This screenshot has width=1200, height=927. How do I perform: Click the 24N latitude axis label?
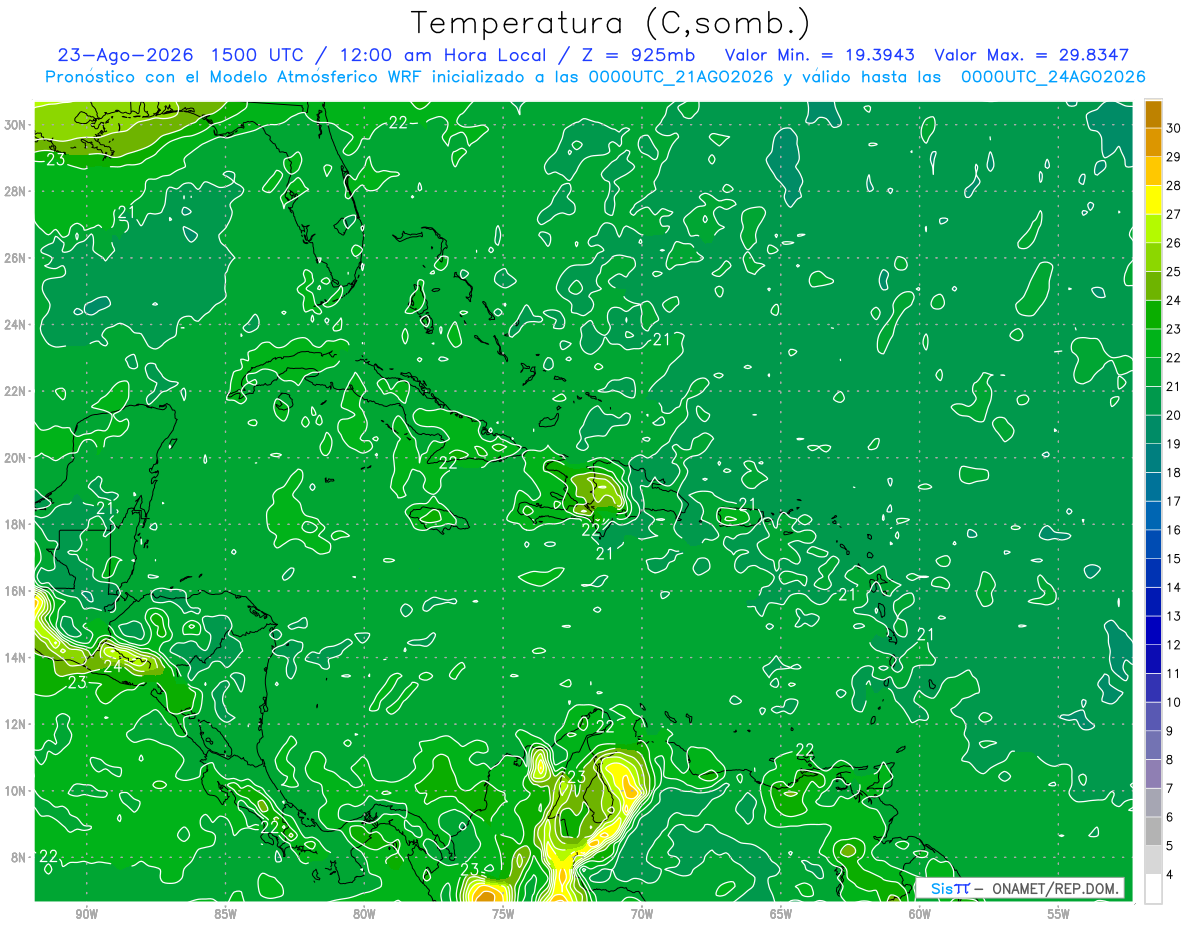tap(16, 325)
